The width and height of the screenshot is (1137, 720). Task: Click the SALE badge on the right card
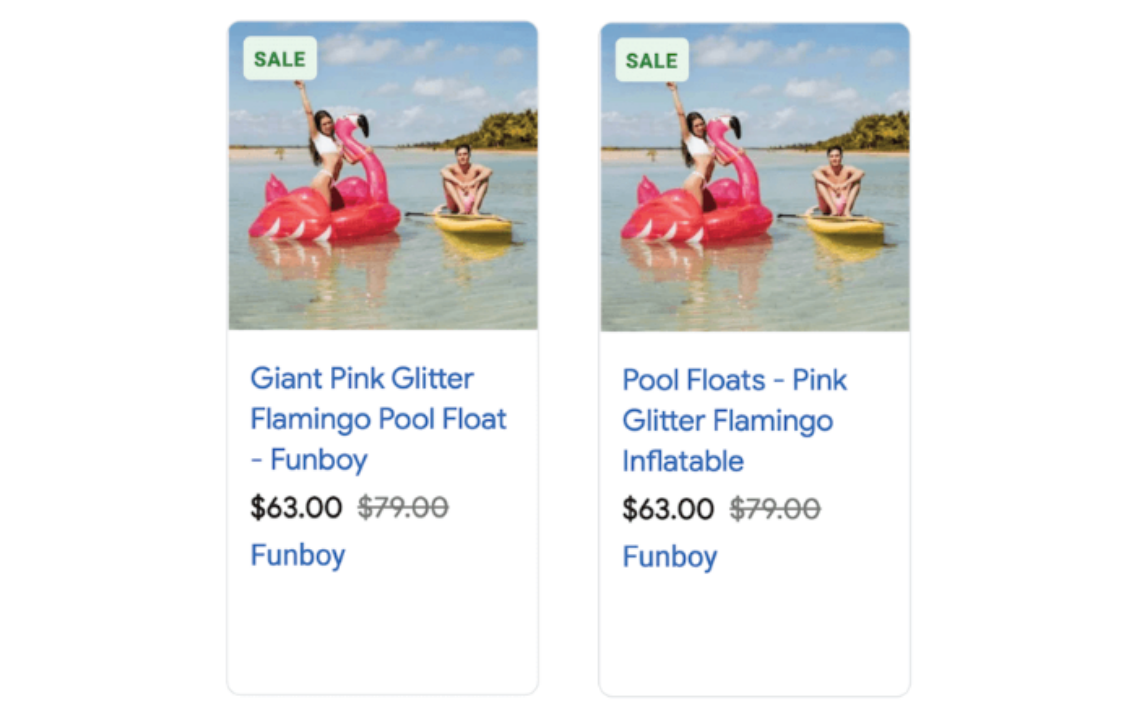652,60
